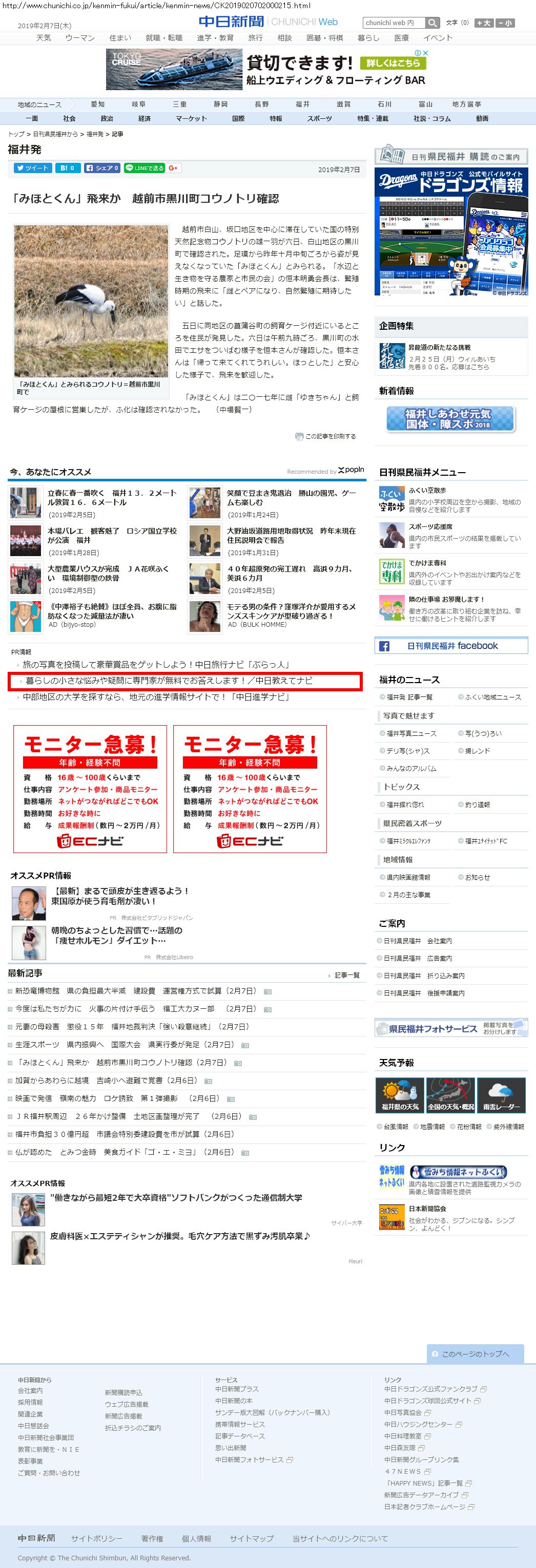
Task: Open the 地方選挙 tab
Action: 466,104
